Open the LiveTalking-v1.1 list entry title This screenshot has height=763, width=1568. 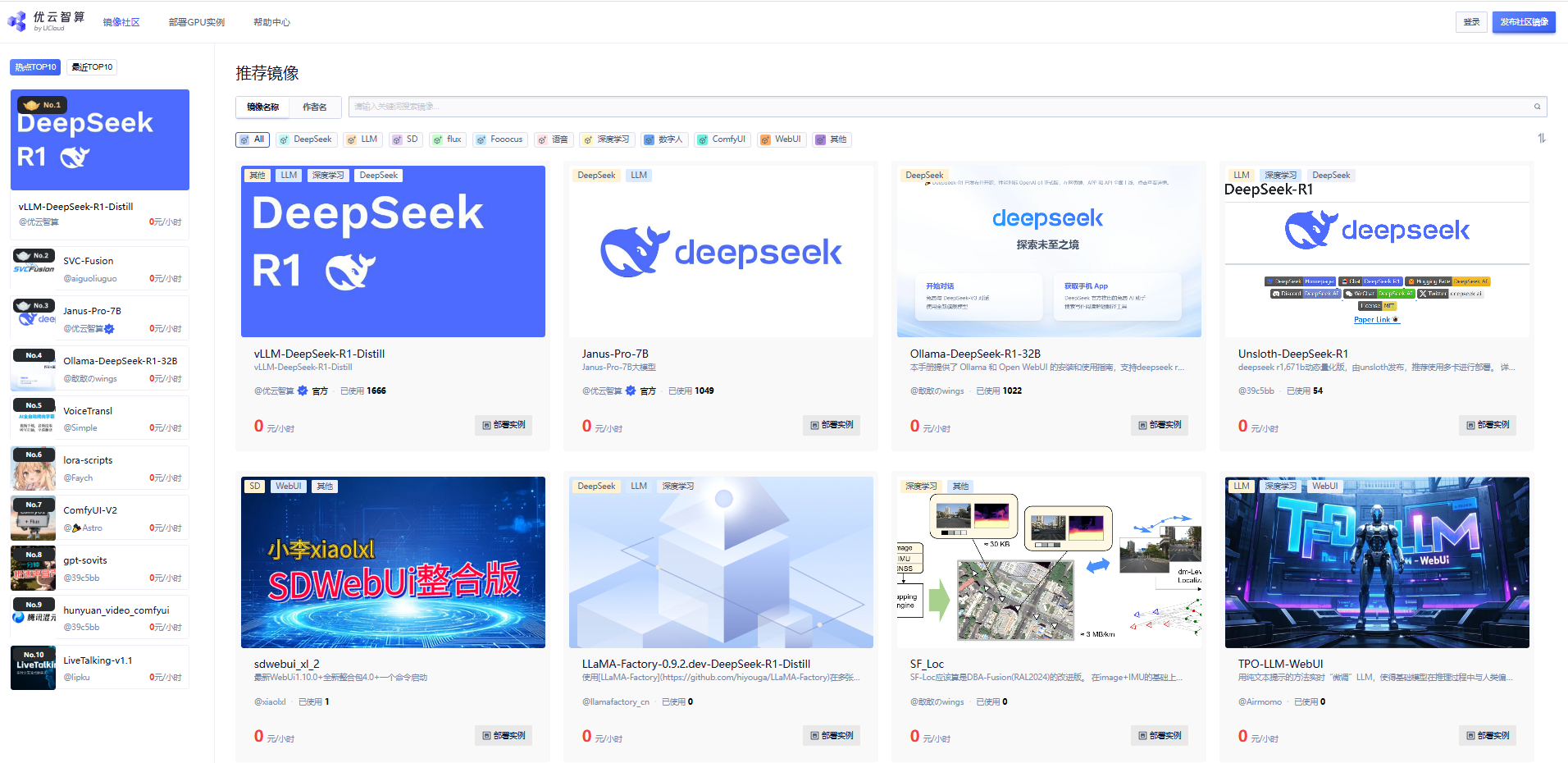(x=98, y=660)
